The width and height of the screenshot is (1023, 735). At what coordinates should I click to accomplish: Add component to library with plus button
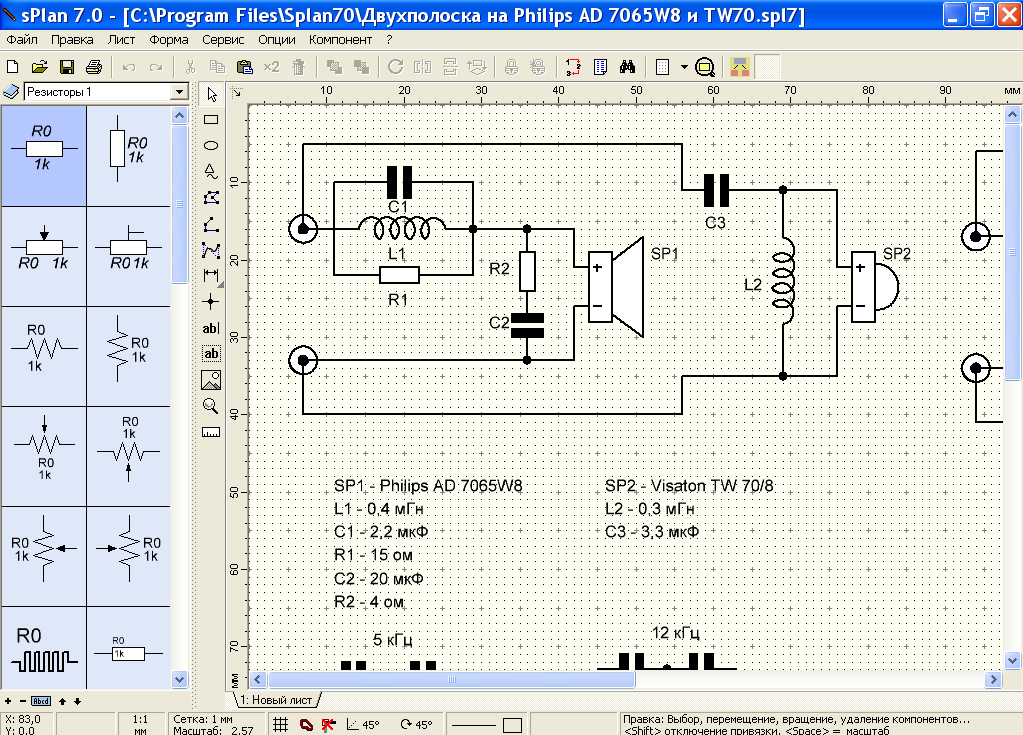tap(8, 701)
